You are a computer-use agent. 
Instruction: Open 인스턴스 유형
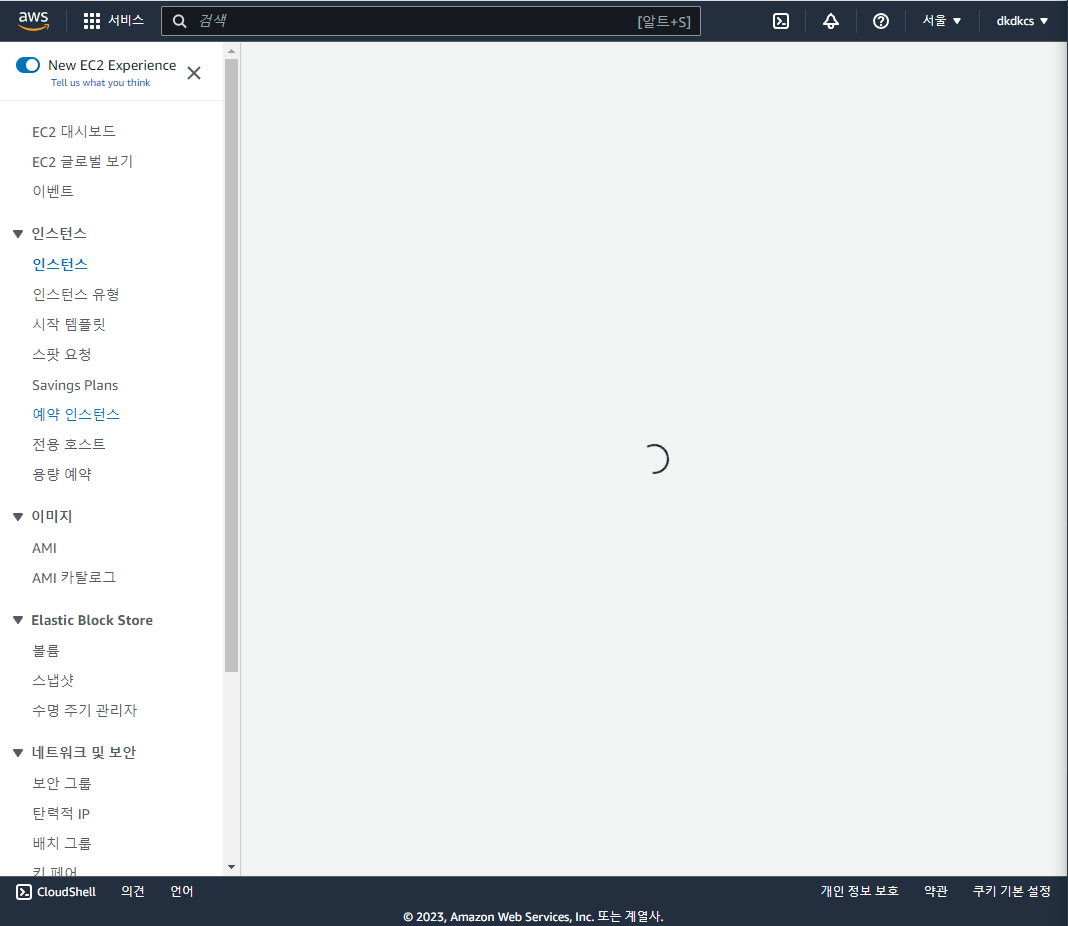tap(76, 294)
